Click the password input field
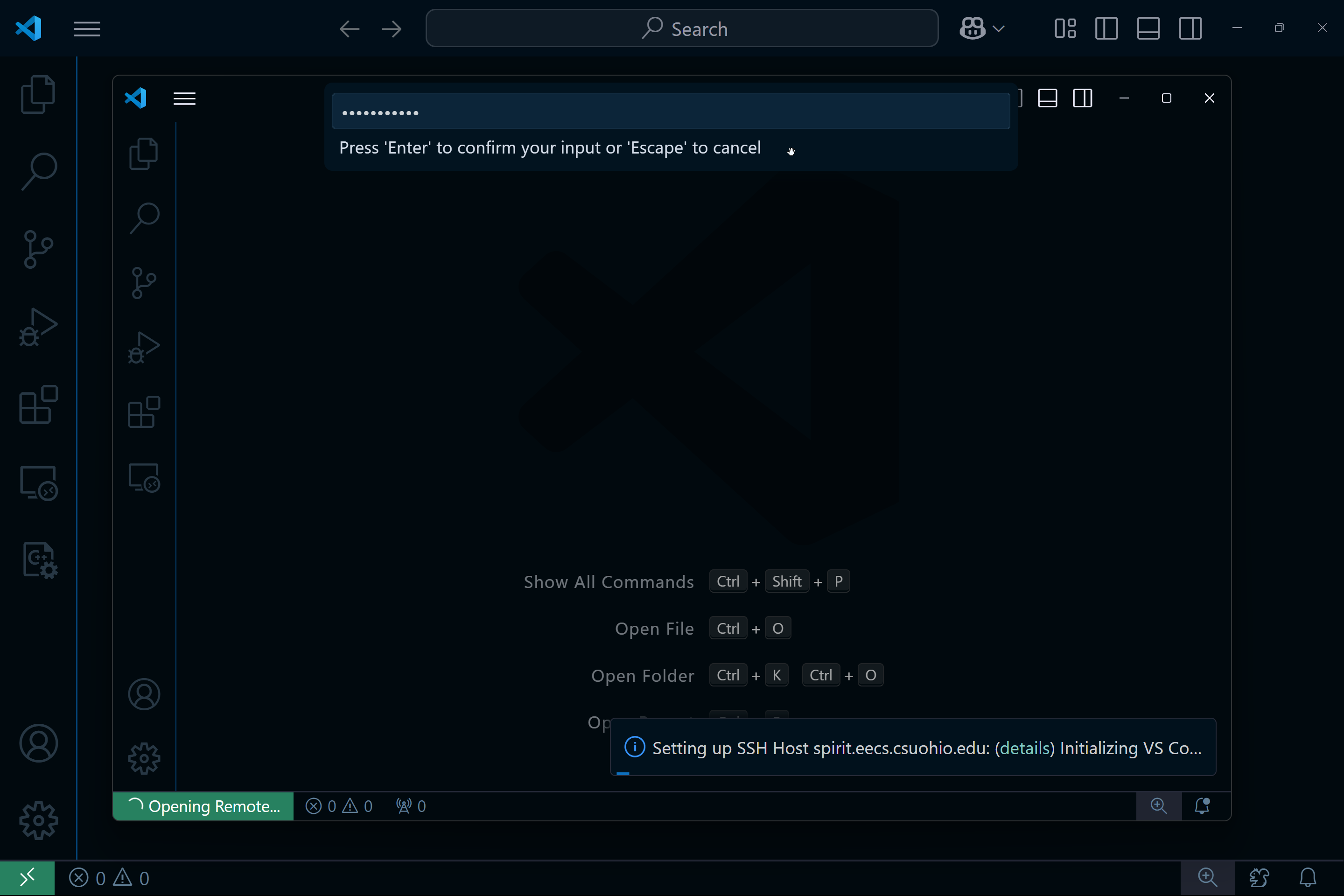This screenshot has height=896, width=1344. point(671,112)
